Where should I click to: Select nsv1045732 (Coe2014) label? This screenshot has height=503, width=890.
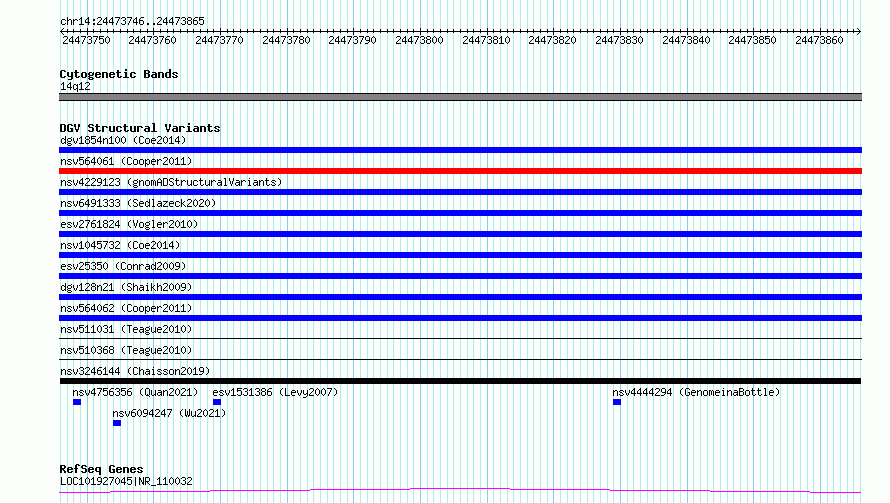120,245
